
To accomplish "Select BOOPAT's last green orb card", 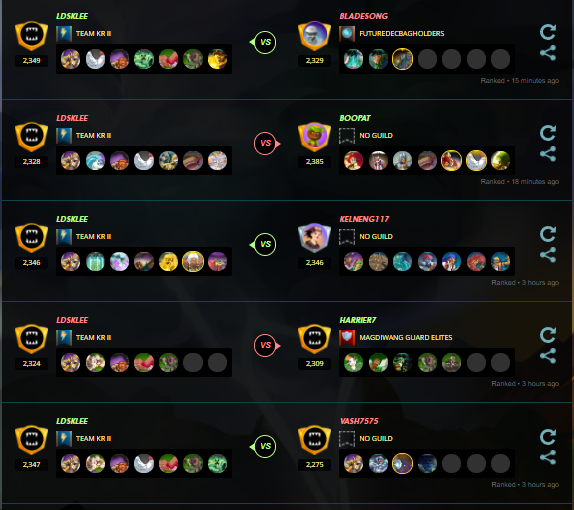I will tap(500, 160).
